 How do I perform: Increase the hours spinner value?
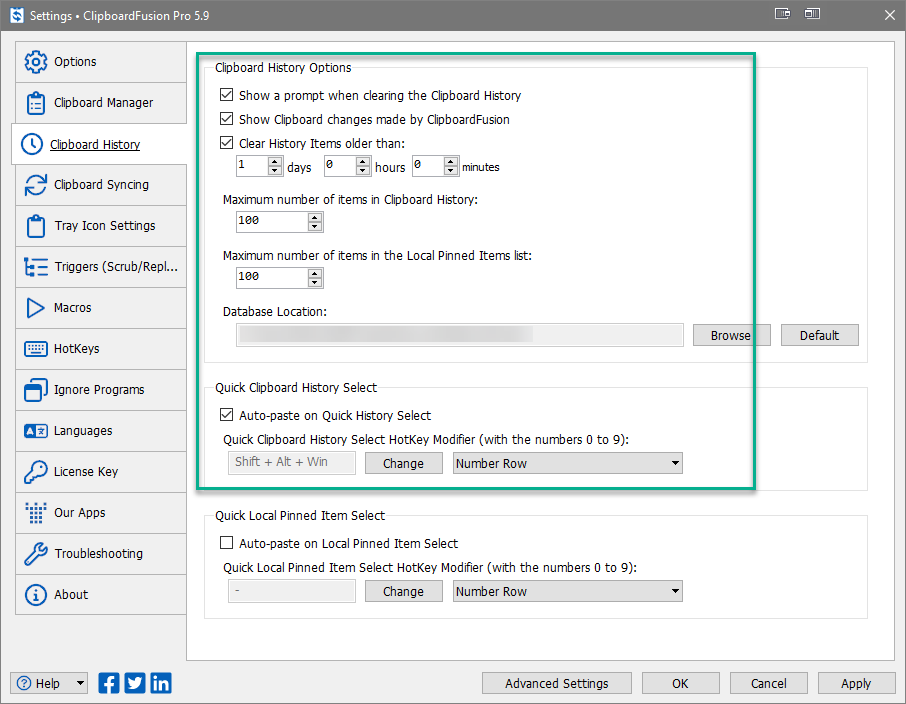pyautogui.click(x=363, y=162)
